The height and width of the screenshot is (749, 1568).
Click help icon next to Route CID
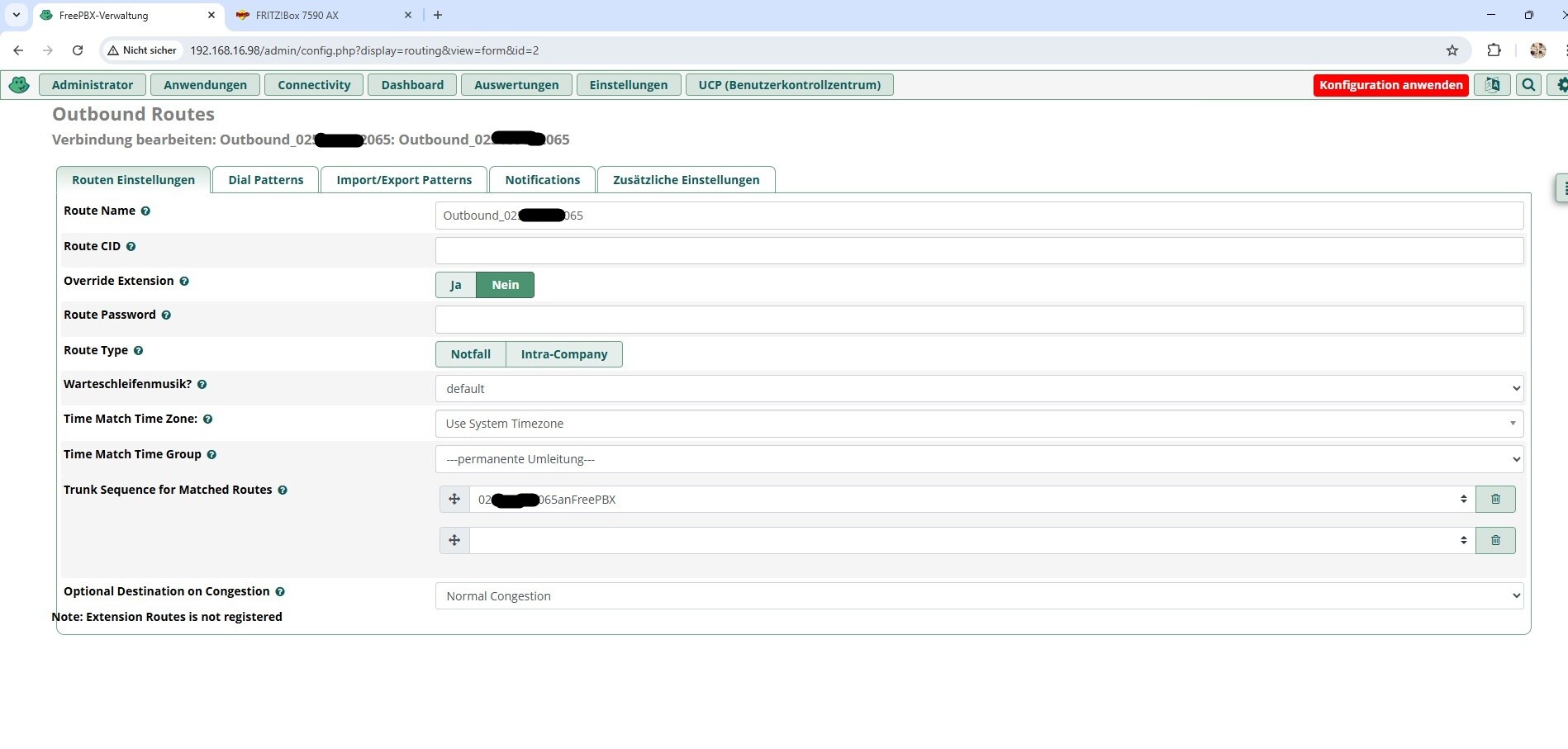(131, 246)
